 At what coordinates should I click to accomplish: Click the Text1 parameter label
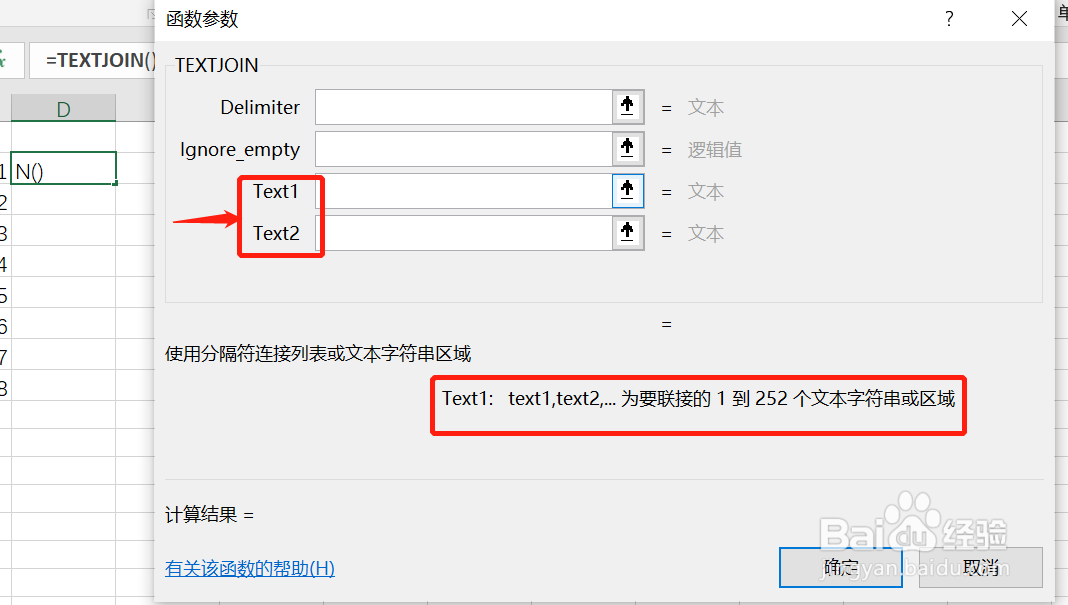[276, 191]
